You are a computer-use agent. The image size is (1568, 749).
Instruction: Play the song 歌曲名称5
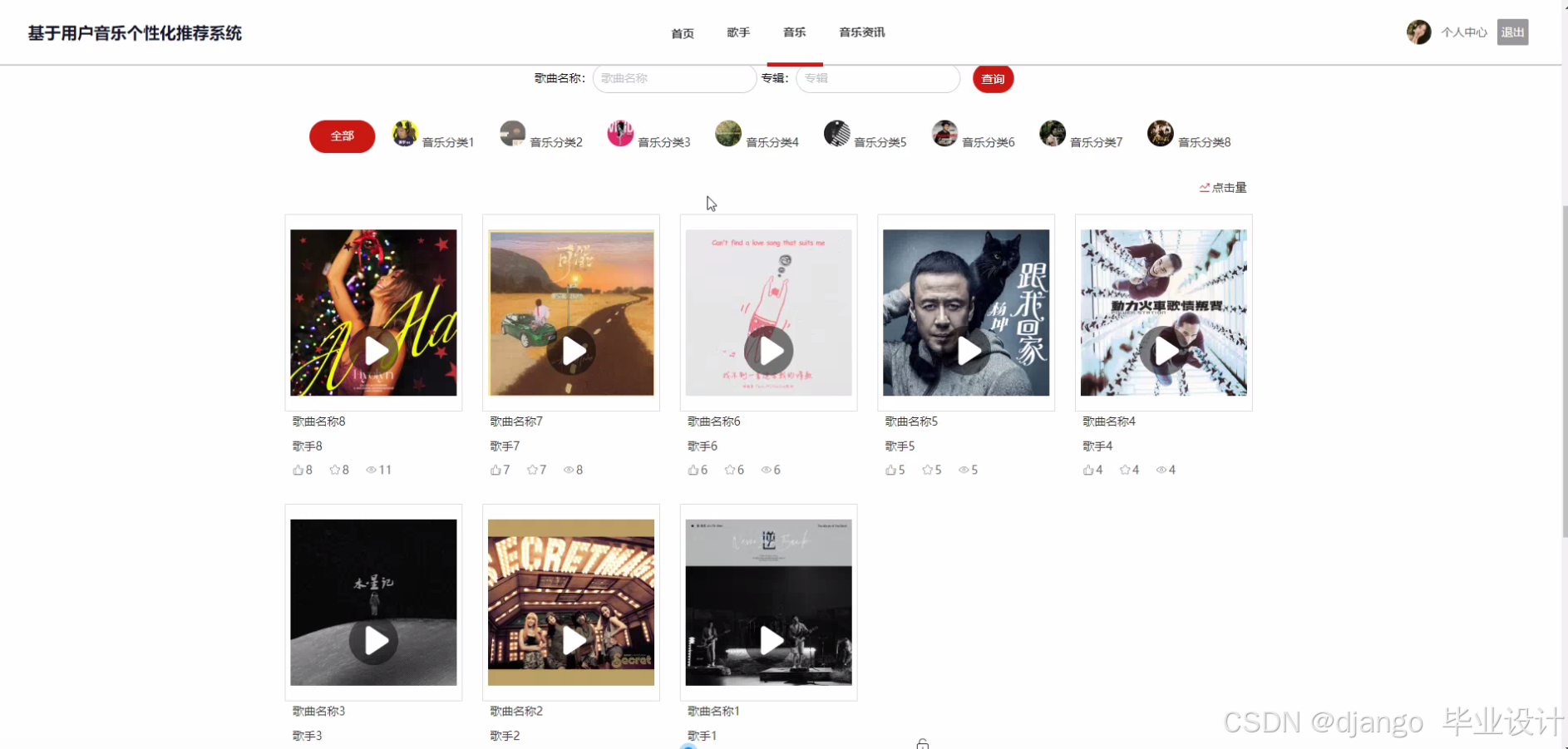[967, 351]
